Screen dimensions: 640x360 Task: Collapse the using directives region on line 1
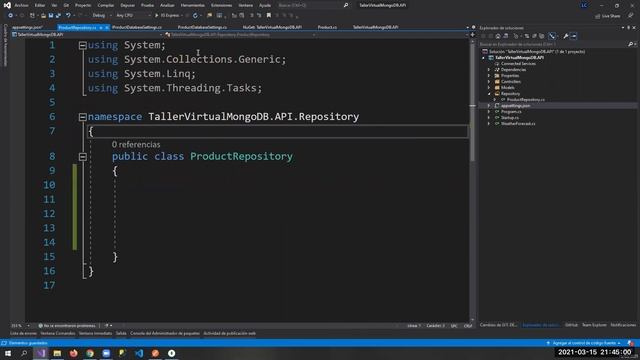[x=82, y=45]
